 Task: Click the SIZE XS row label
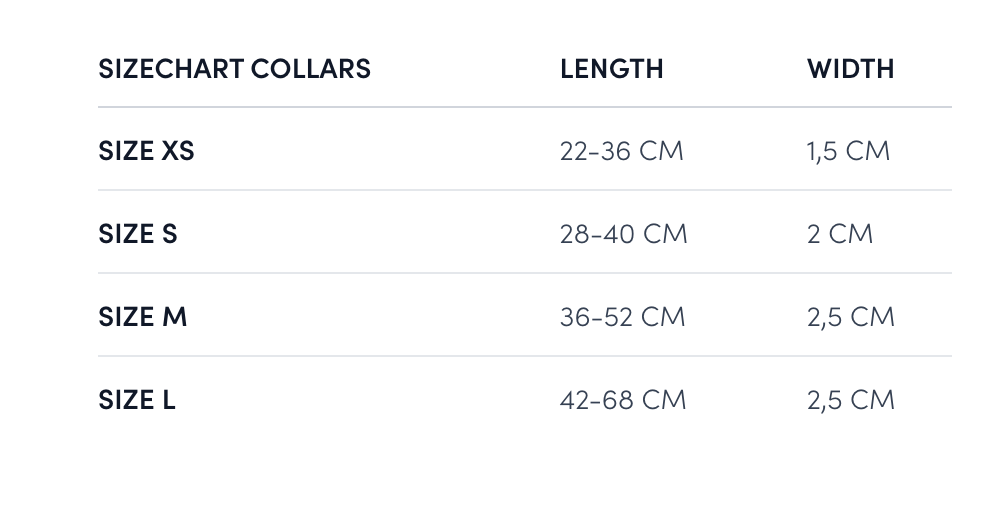coord(146,151)
